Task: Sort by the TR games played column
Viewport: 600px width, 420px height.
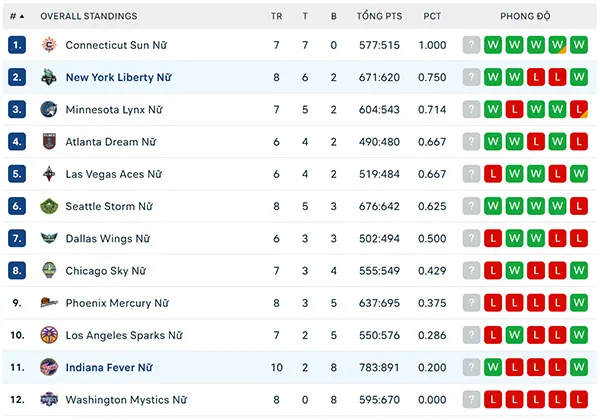Action: click(x=277, y=16)
